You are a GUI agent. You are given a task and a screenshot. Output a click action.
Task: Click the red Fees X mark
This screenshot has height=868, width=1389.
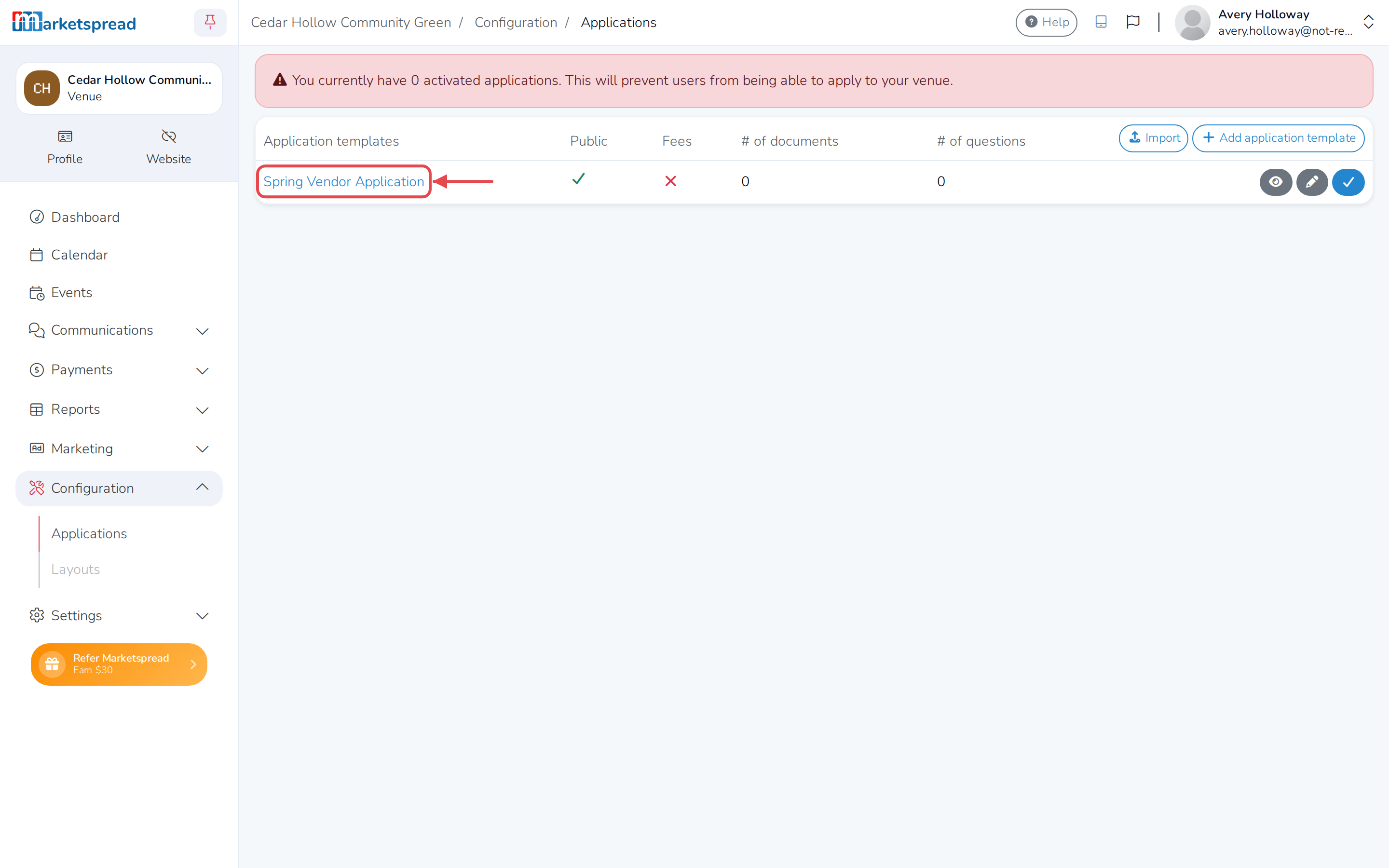click(x=670, y=181)
